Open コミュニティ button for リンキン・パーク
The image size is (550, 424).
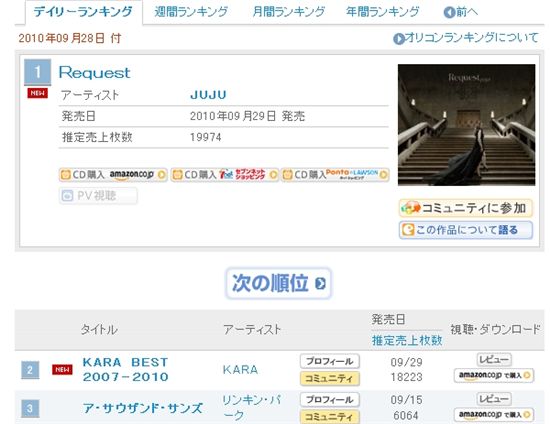pyautogui.click(x=330, y=417)
